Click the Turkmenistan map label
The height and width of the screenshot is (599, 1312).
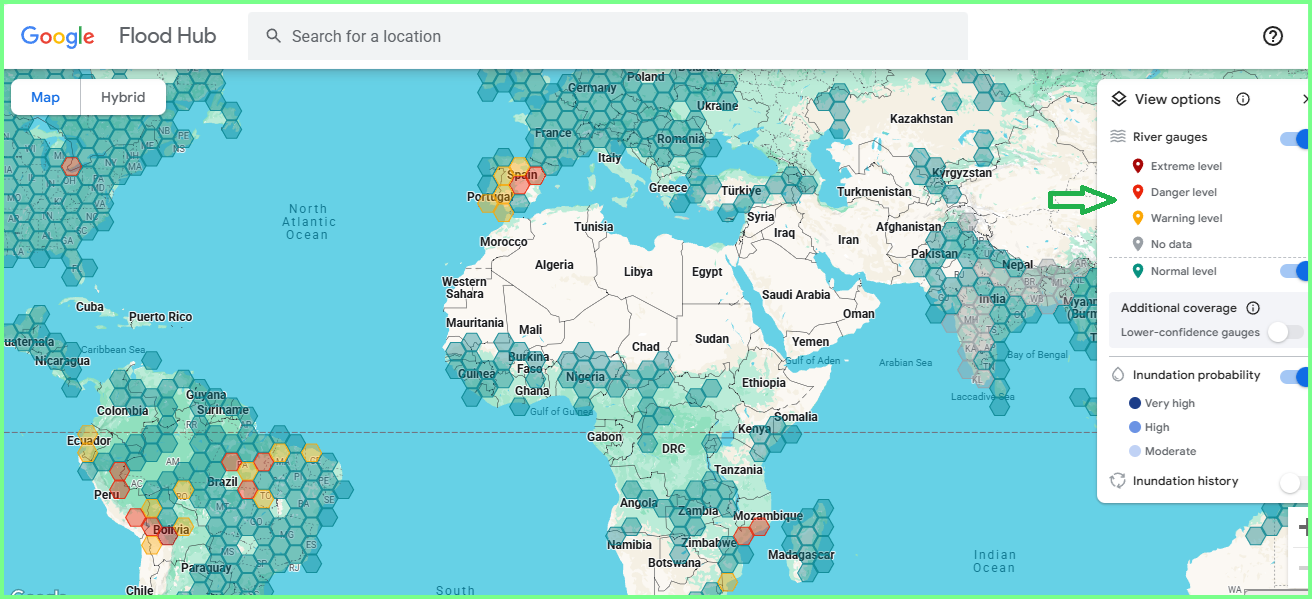click(x=875, y=191)
